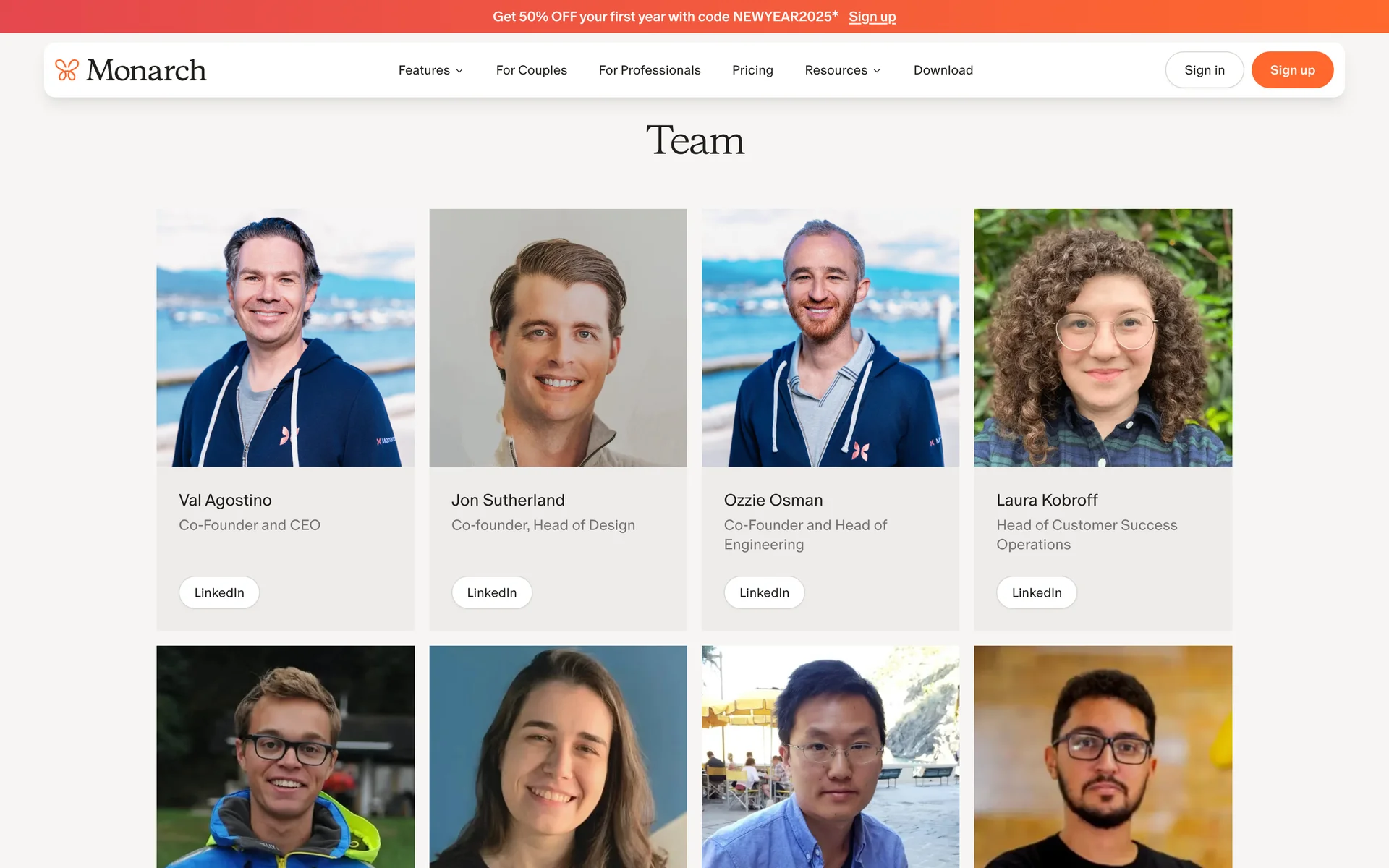The width and height of the screenshot is (1389, 868).
Task: Click the chevron next to Resources
Action: click(877, 71)
